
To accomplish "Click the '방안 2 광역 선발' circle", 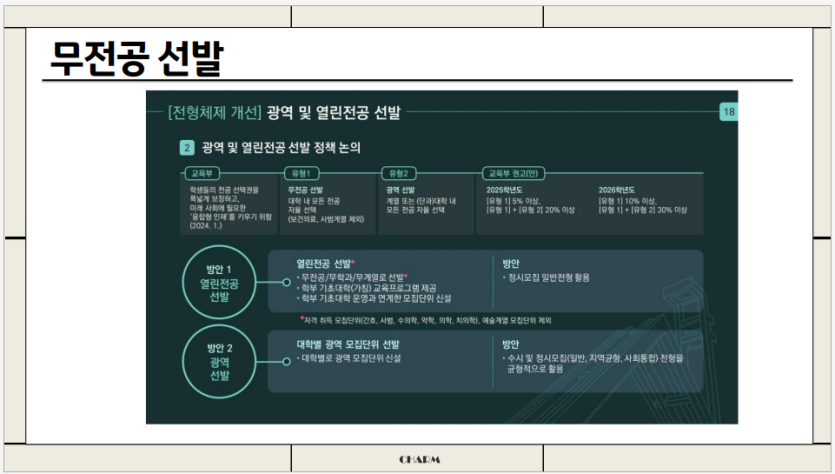I will (219, 362).
